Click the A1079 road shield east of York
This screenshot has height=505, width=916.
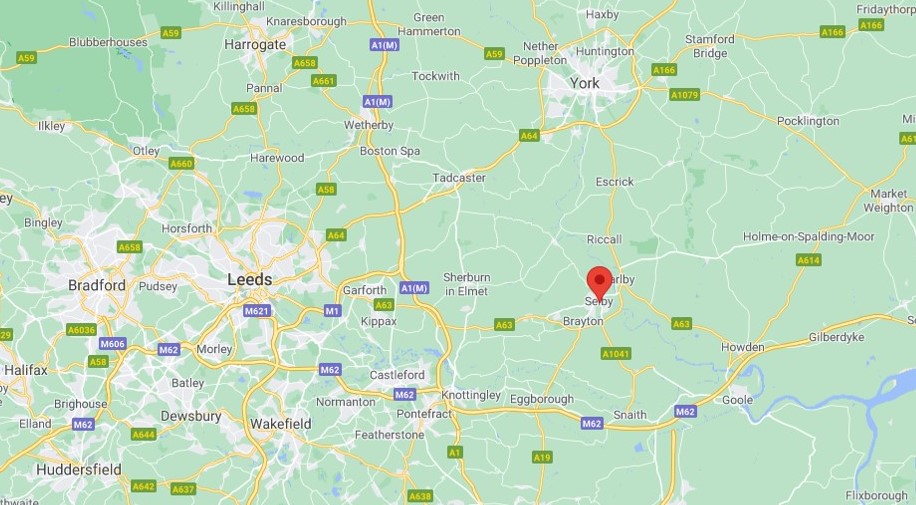[x=684, y=95]
